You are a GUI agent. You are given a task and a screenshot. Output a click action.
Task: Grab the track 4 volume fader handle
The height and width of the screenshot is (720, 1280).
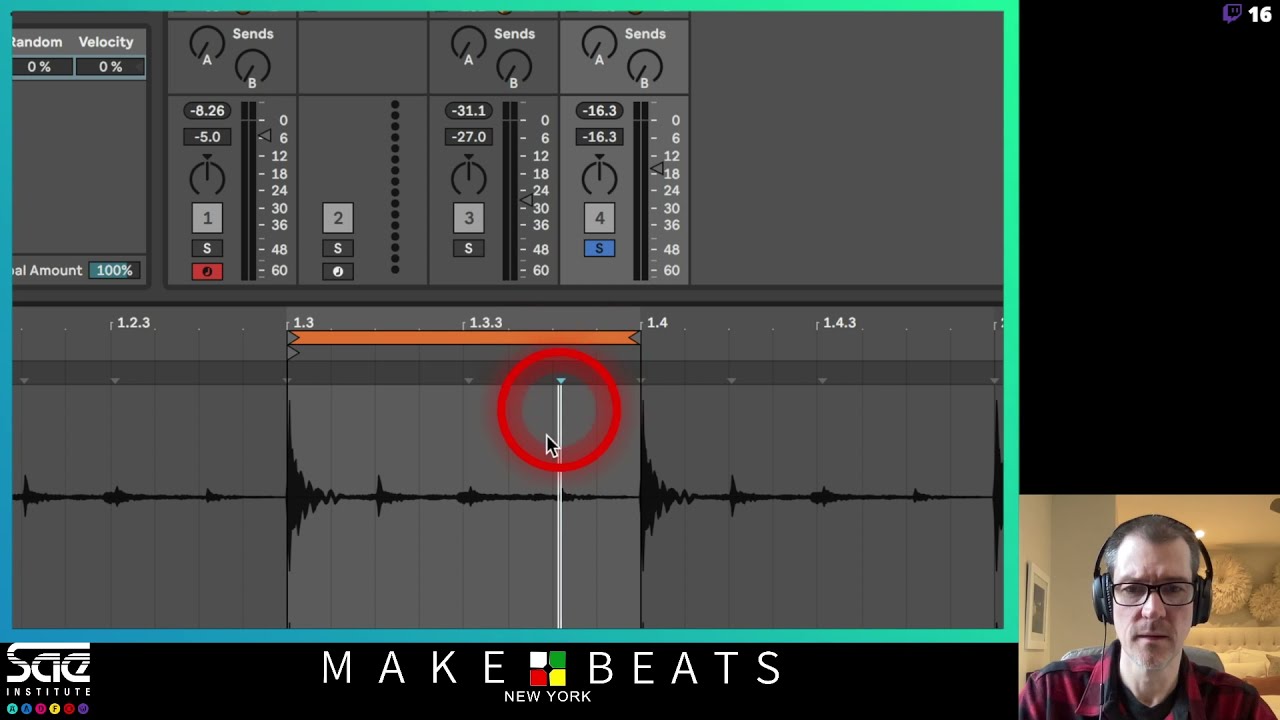coord(656,169)
